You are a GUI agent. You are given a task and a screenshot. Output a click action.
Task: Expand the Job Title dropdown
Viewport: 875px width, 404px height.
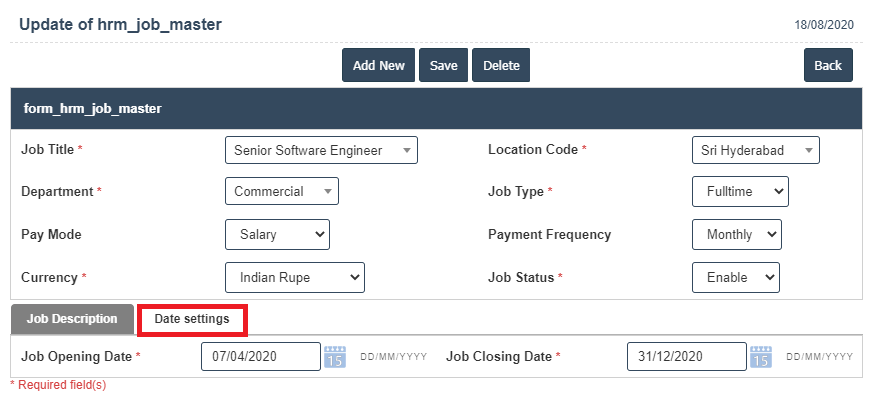(321, 150)
